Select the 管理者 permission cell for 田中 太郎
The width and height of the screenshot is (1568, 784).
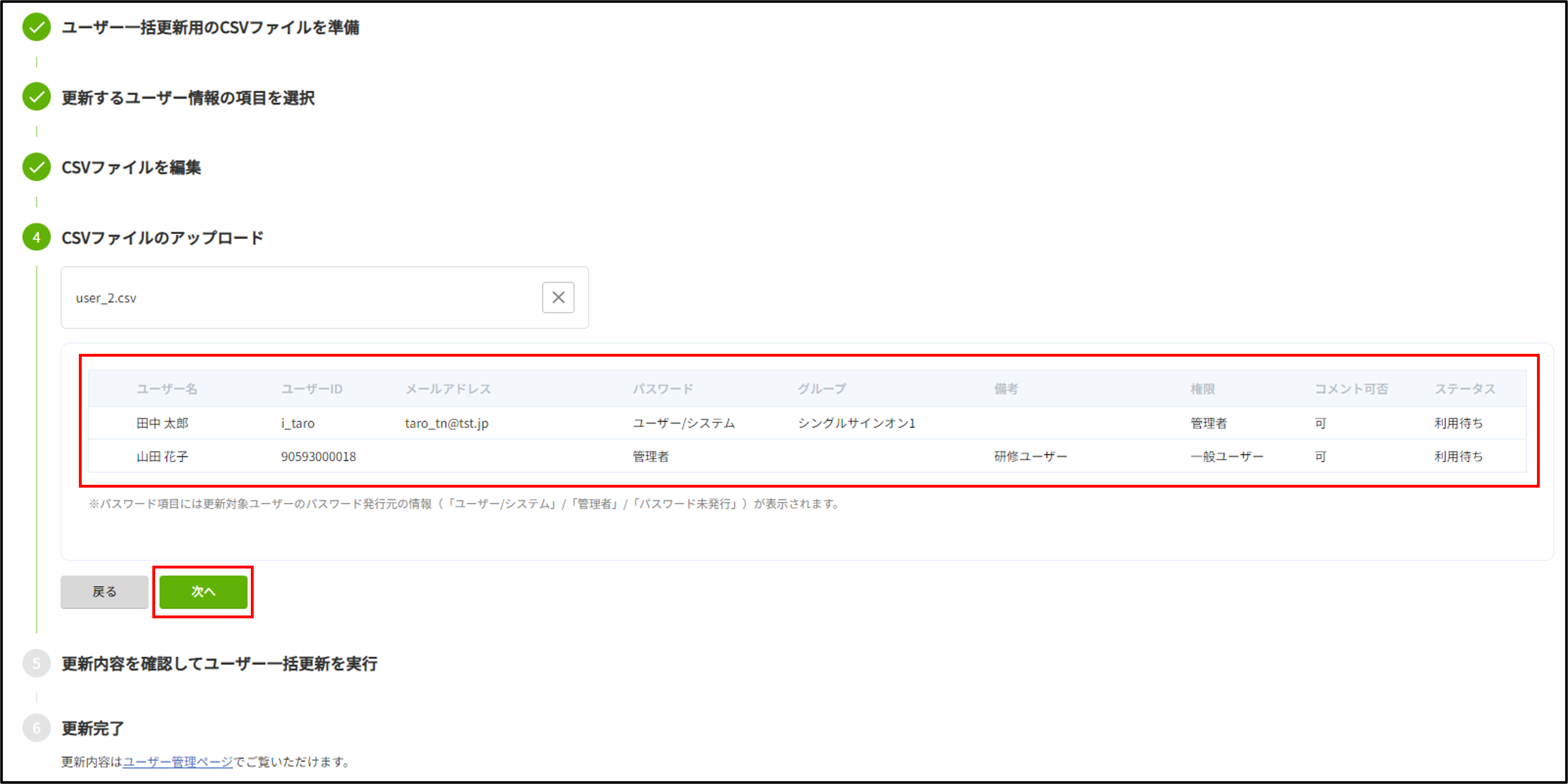[1209, 423]
